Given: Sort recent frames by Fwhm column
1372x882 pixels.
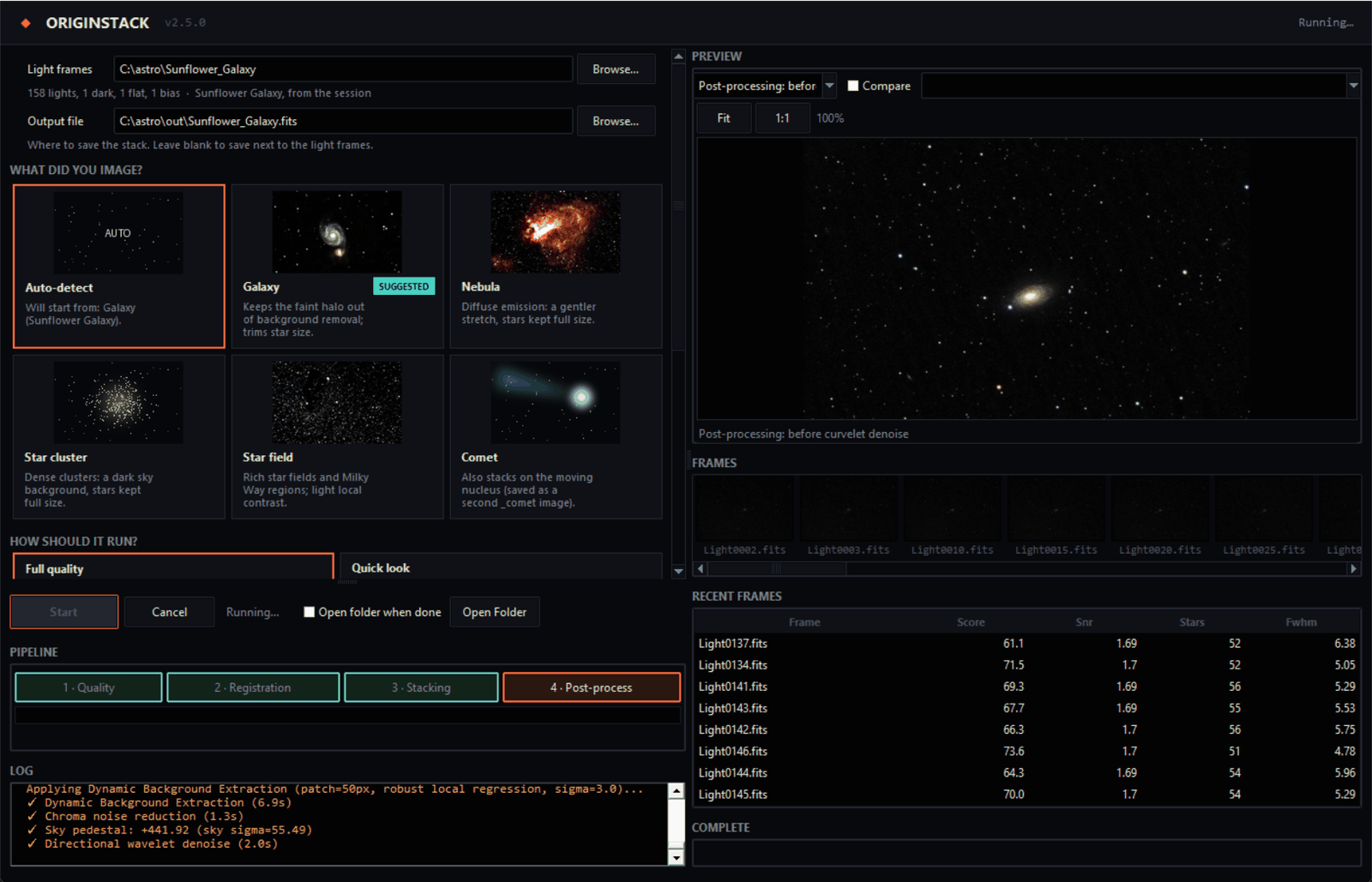Looking at the screenshot, I should pos(1301,622).
